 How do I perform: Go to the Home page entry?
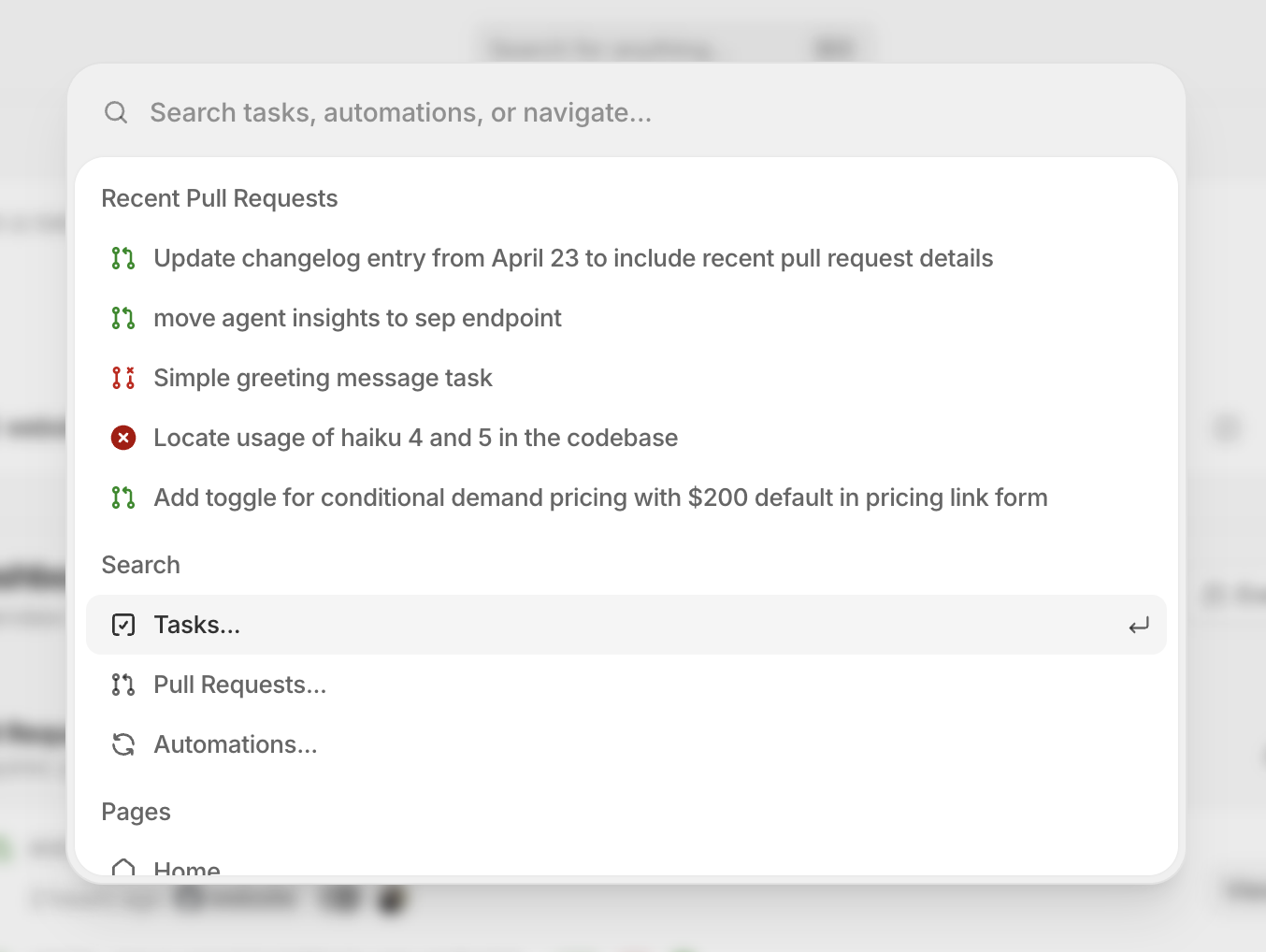click(x=187, y=868)
